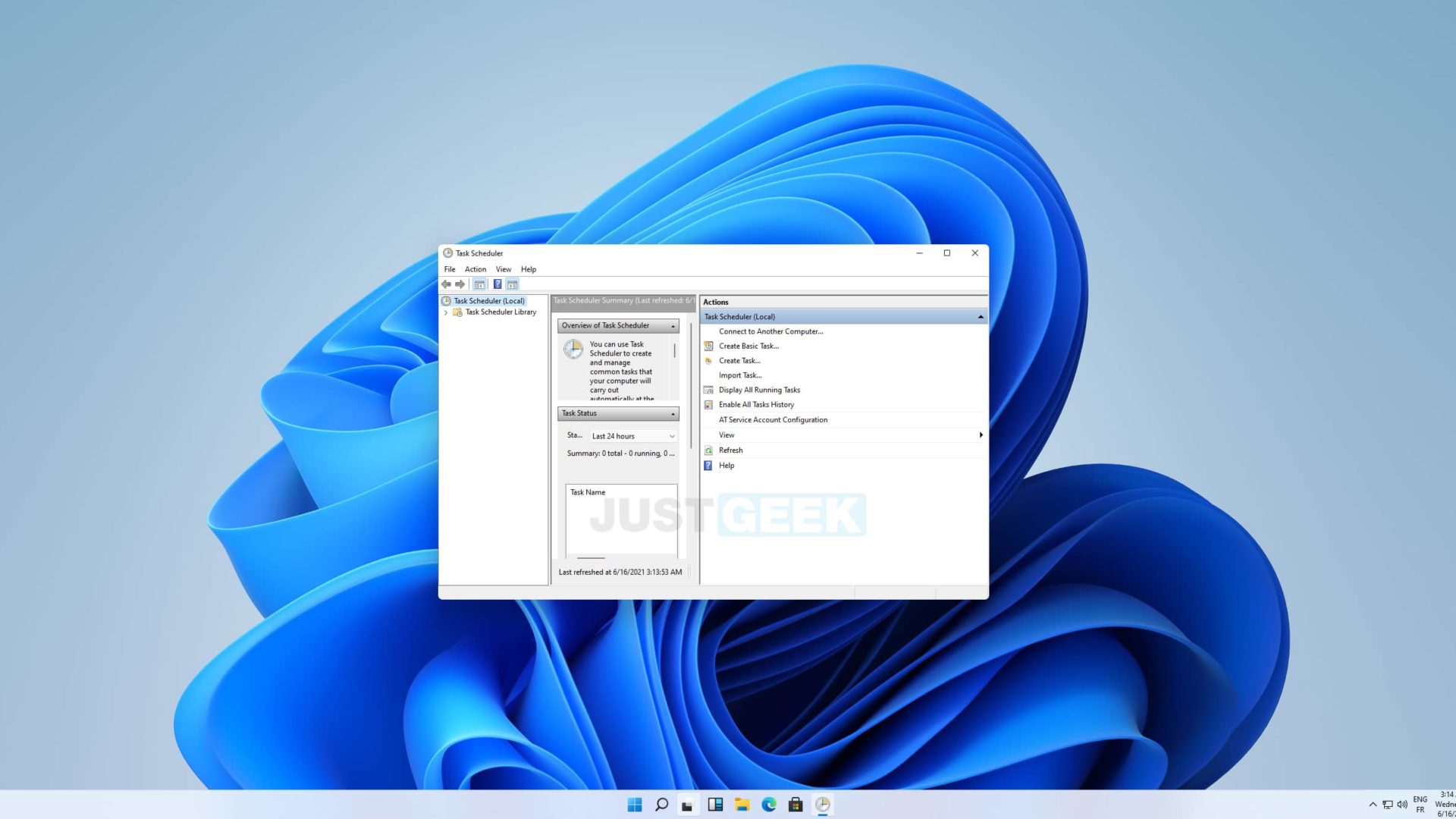Open the Windows Start menu

(635, 805)
